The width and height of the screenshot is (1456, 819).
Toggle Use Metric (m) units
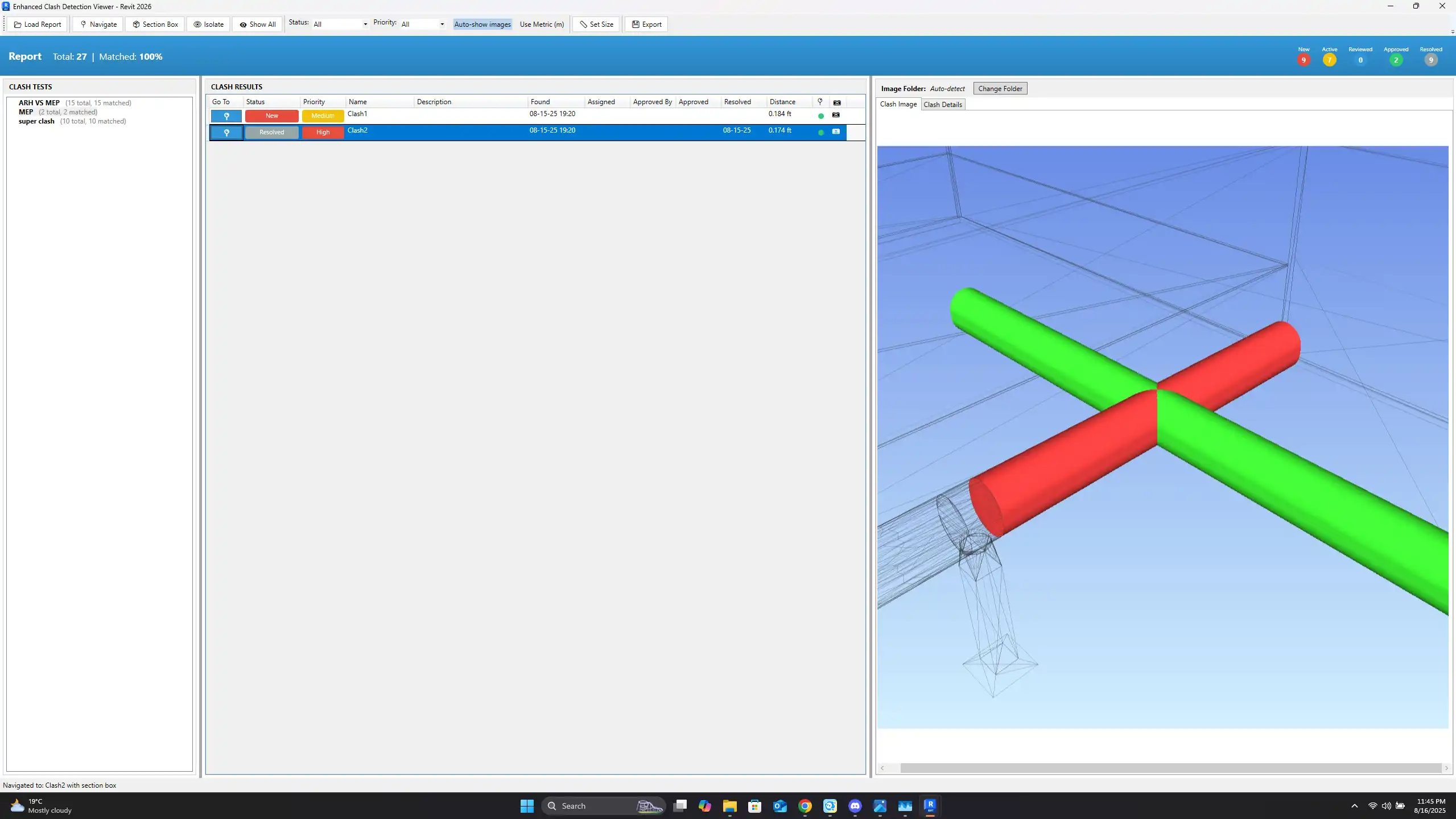pyautogui.click(x=541, y=24)
